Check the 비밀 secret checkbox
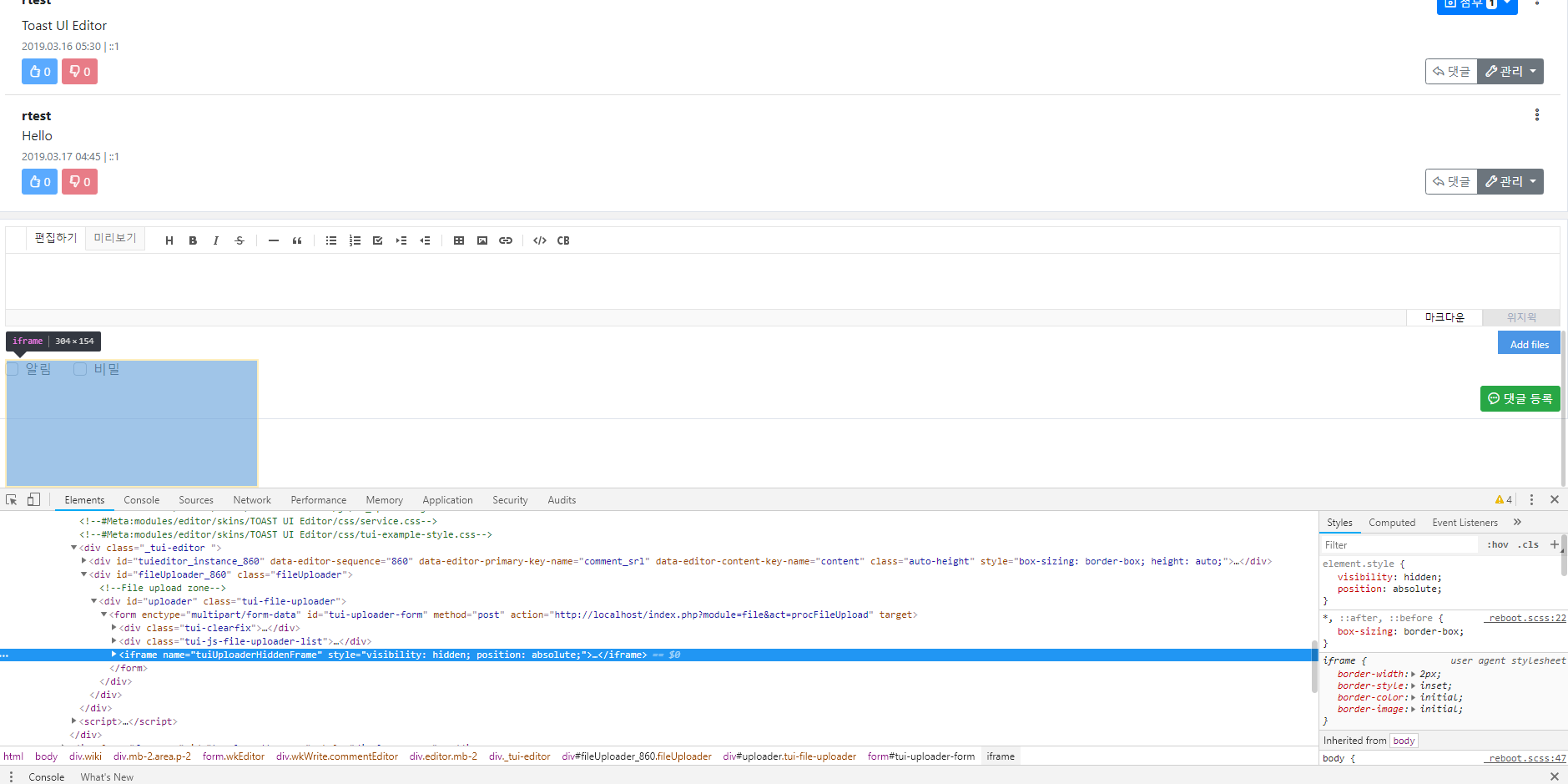Screen dimensions: 1568x784 coord(80,369)
